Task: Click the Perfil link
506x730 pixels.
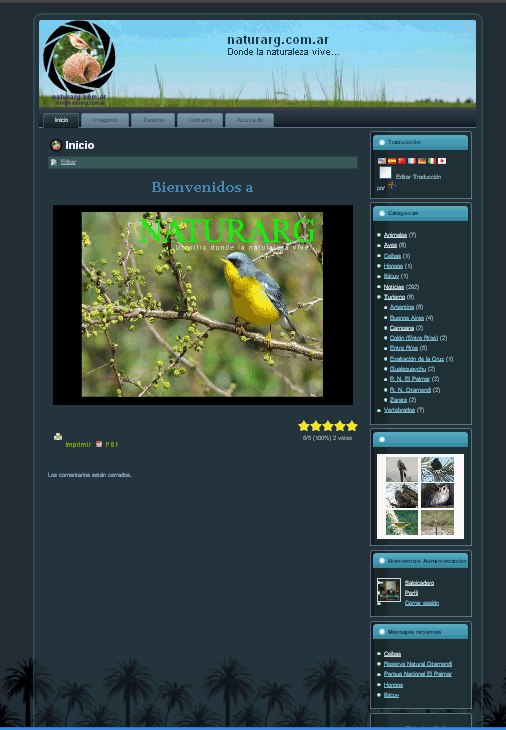Action: click(412, 593)
